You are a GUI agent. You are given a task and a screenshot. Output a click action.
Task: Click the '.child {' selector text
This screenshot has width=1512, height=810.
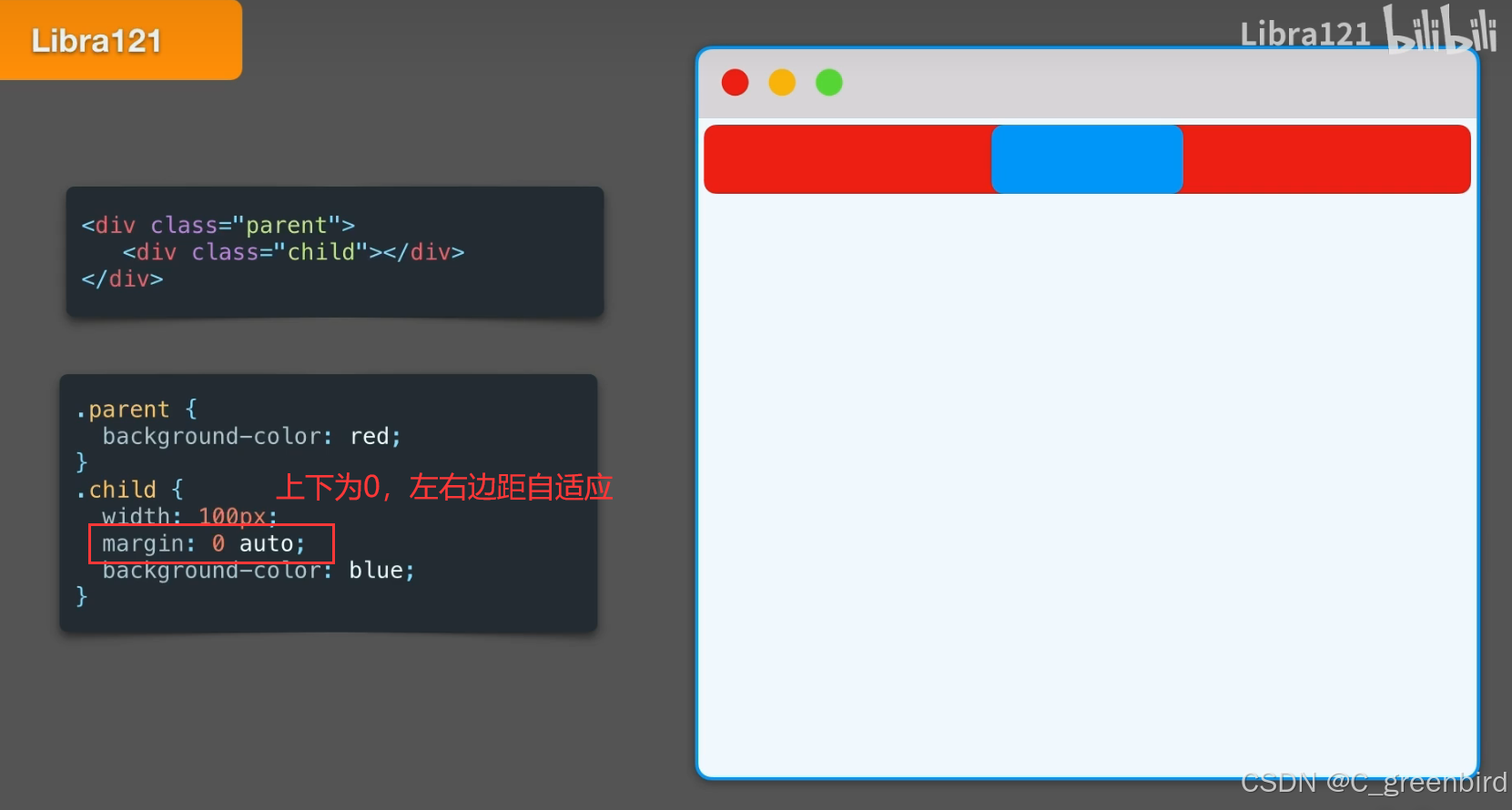click(130, 490)
